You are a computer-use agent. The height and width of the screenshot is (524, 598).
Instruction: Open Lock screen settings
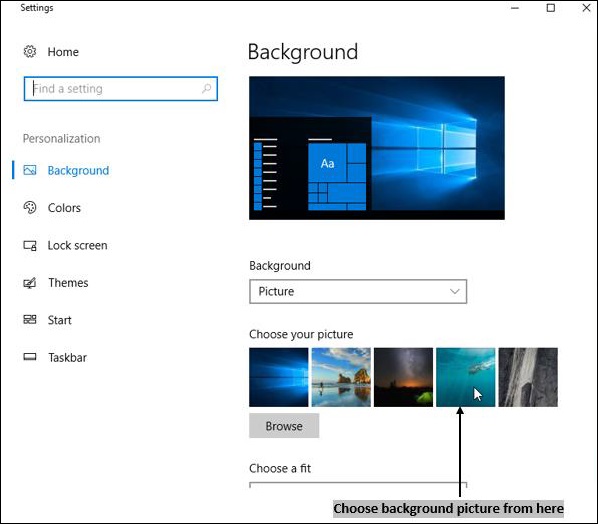click(x=77, y=245)
